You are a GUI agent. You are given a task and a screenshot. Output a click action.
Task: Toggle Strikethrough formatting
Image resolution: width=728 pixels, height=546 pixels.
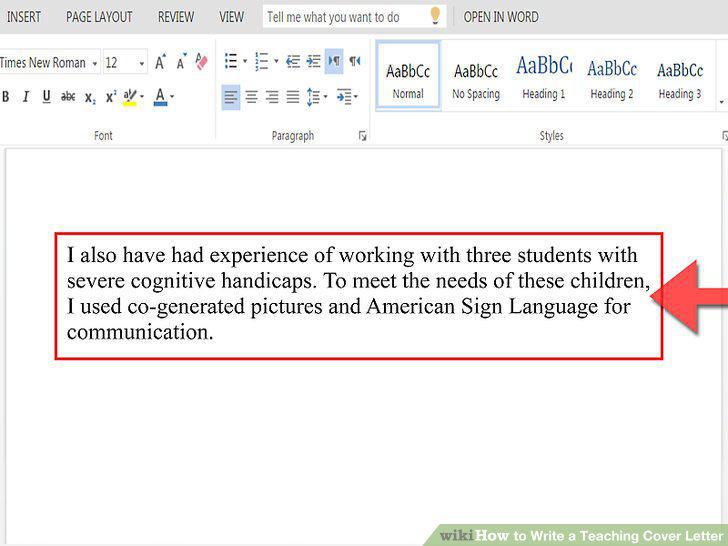click(x=68, y=97)
